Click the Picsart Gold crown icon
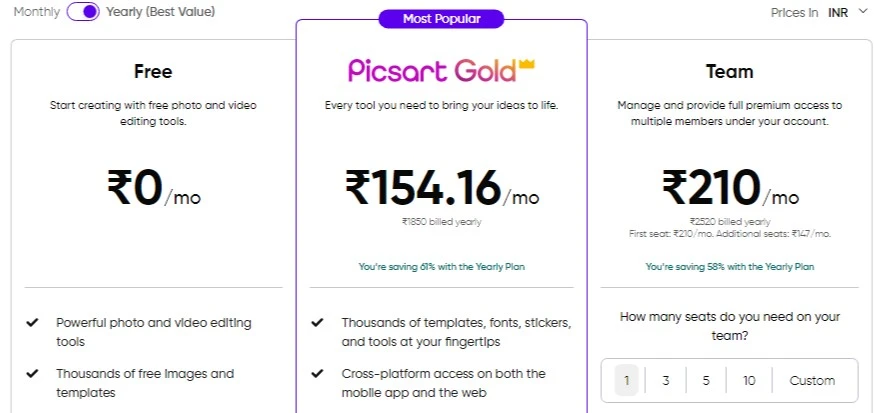 point(526,64)
